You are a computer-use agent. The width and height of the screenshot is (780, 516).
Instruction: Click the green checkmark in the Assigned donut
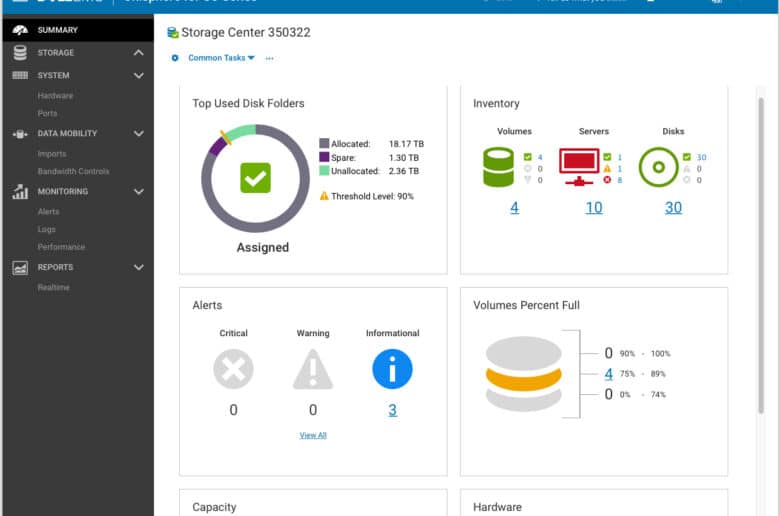tap(255, 178)
